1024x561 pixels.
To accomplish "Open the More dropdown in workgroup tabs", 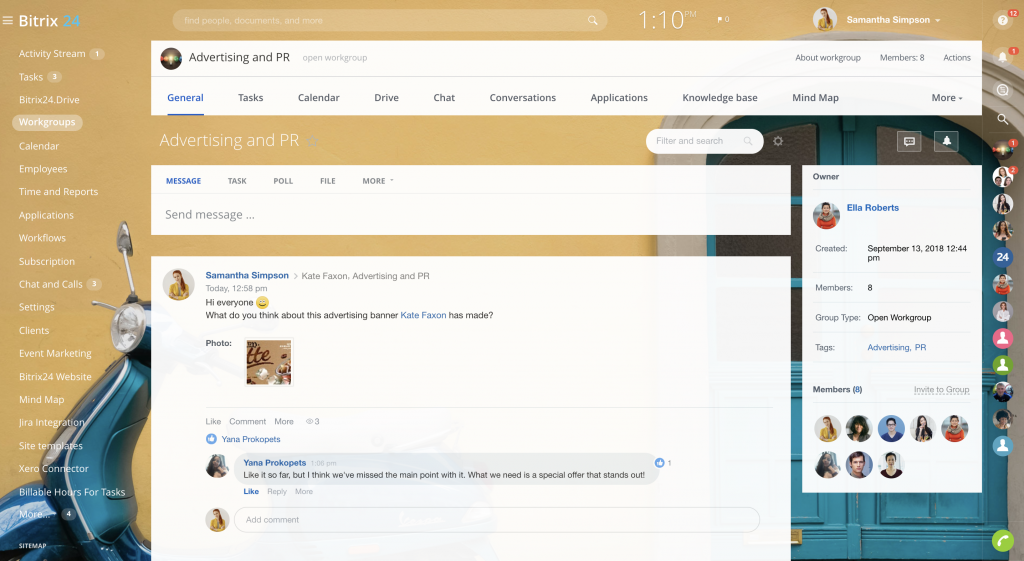I will coord(946,98).
